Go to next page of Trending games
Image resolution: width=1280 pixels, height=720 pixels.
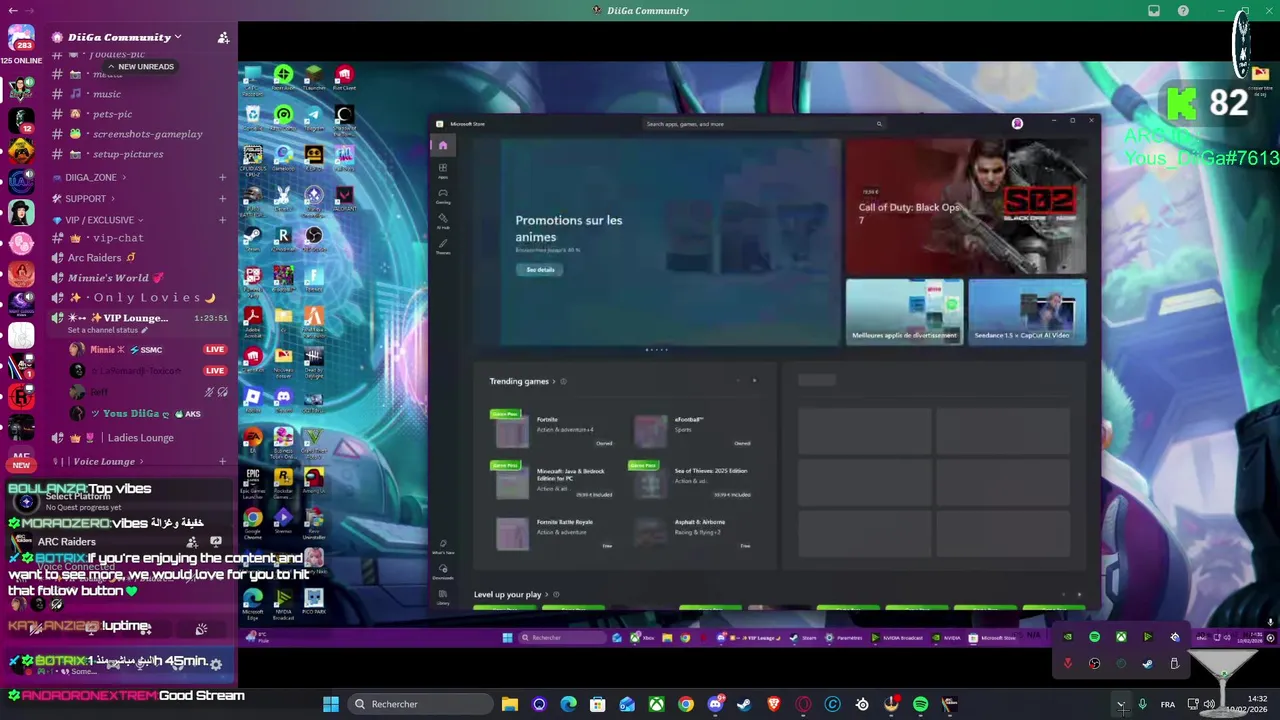pyautogui.click(x=754, y=381)
